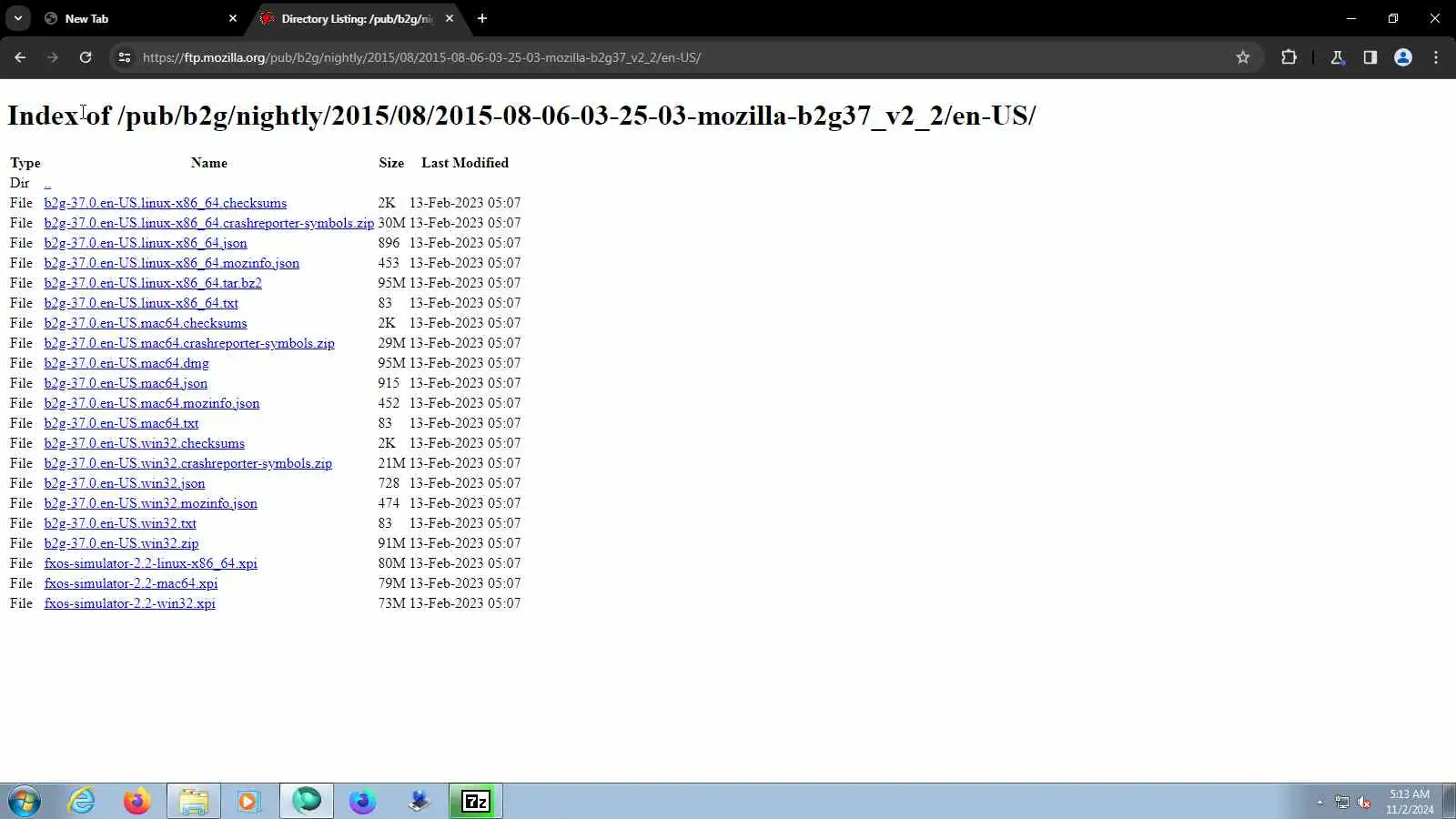Download win32.crashreporter-symbols.zip
This screenshot has height=819, width=1456.
187,463
